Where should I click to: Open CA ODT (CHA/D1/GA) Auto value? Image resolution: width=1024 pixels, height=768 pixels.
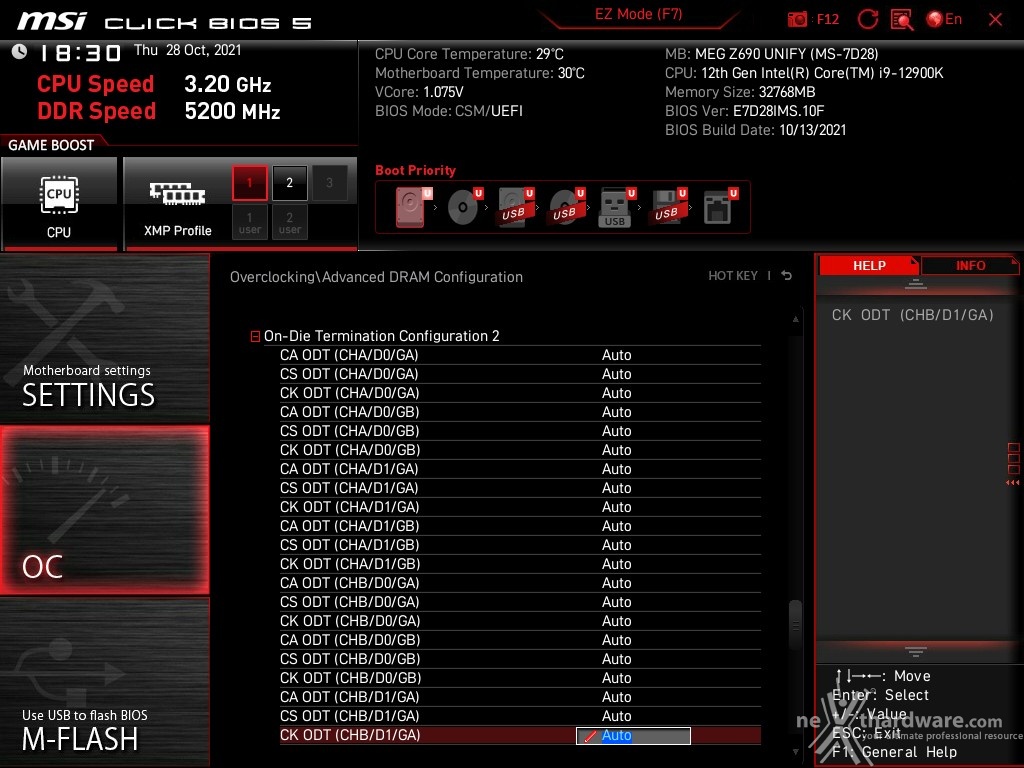coord(616,469)
